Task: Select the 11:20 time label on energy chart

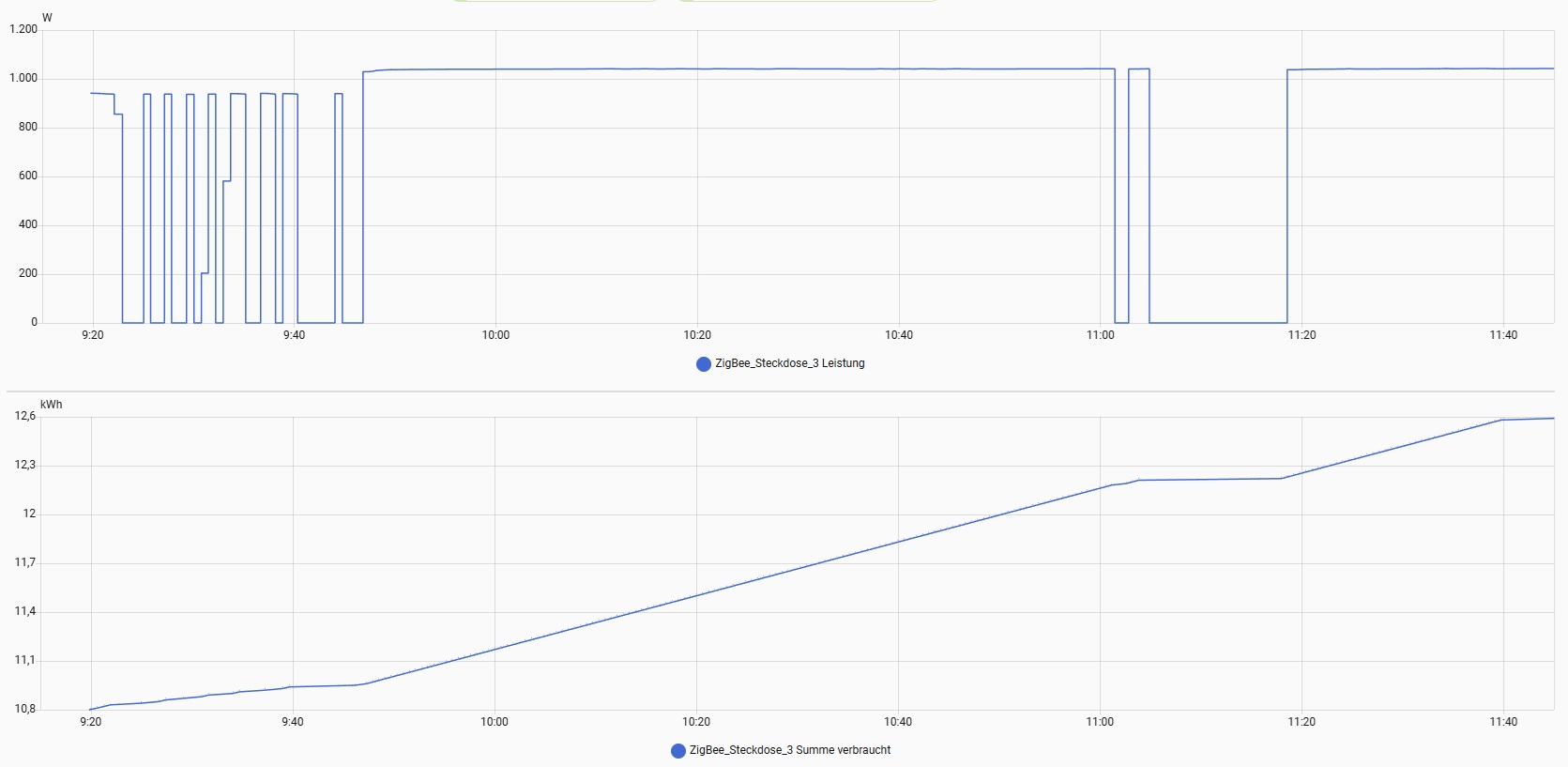Action: click(x=1301, y=722)
